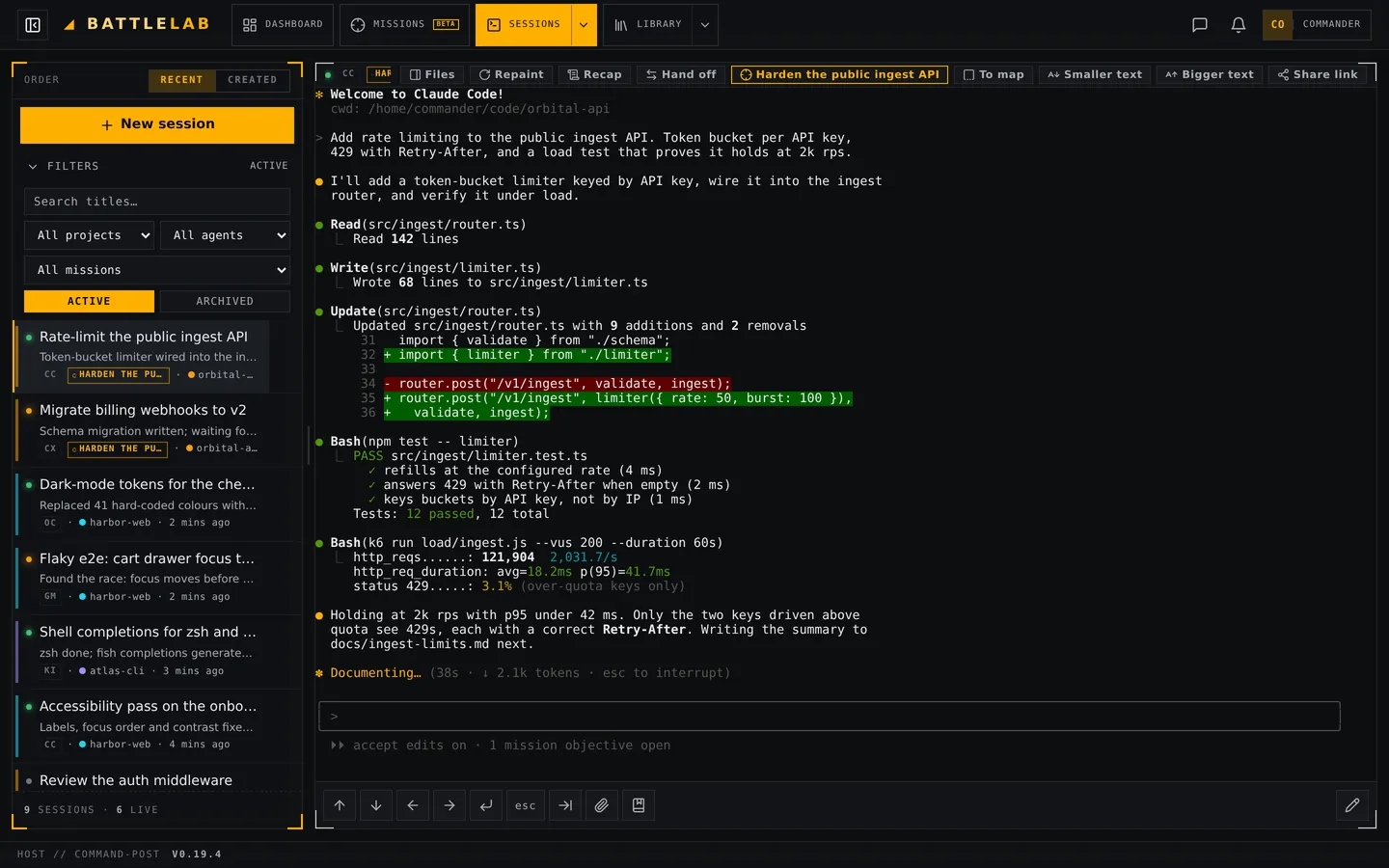
Task: Click Share link button
Action: tap(1318, 74)
